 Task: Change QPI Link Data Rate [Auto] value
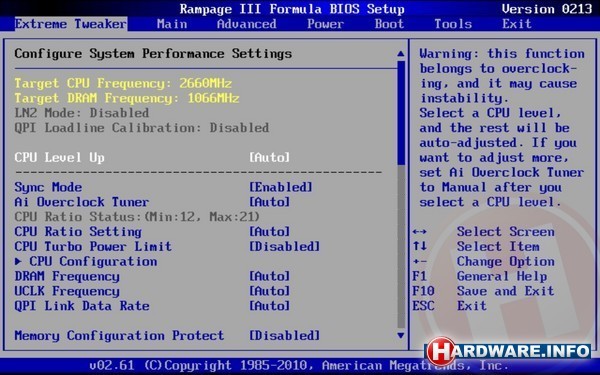coord(269,306)
